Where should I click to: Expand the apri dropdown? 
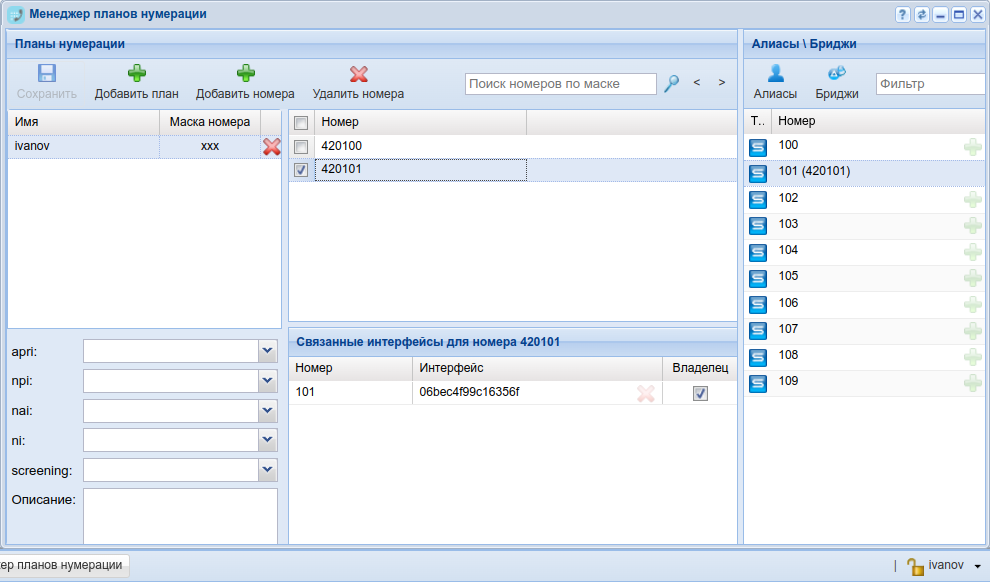pyautogui.click(x=267, y=351)
